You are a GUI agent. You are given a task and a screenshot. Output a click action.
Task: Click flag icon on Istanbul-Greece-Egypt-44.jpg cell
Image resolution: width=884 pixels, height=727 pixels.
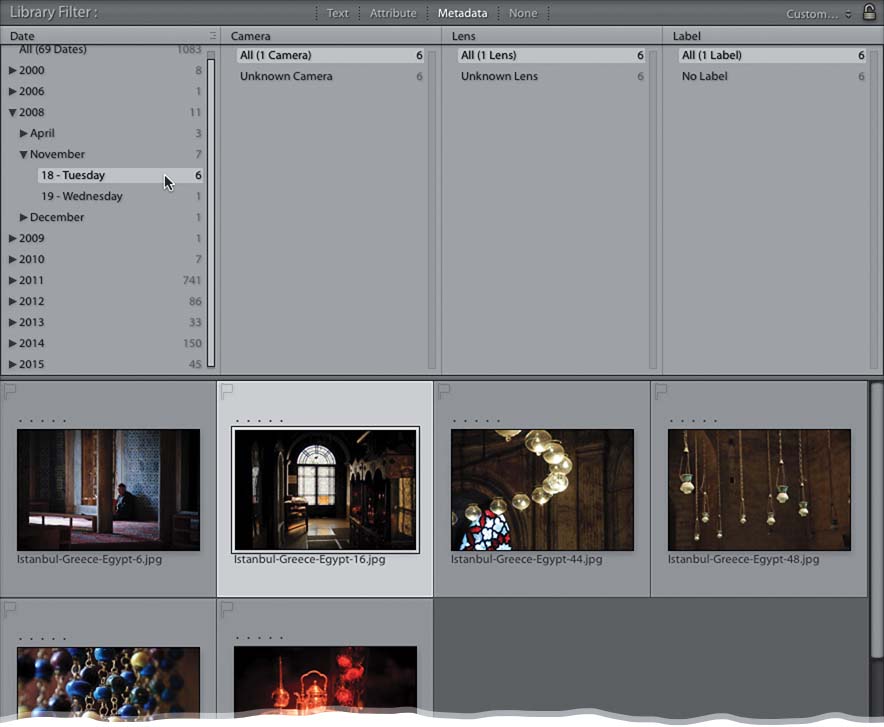445,390
